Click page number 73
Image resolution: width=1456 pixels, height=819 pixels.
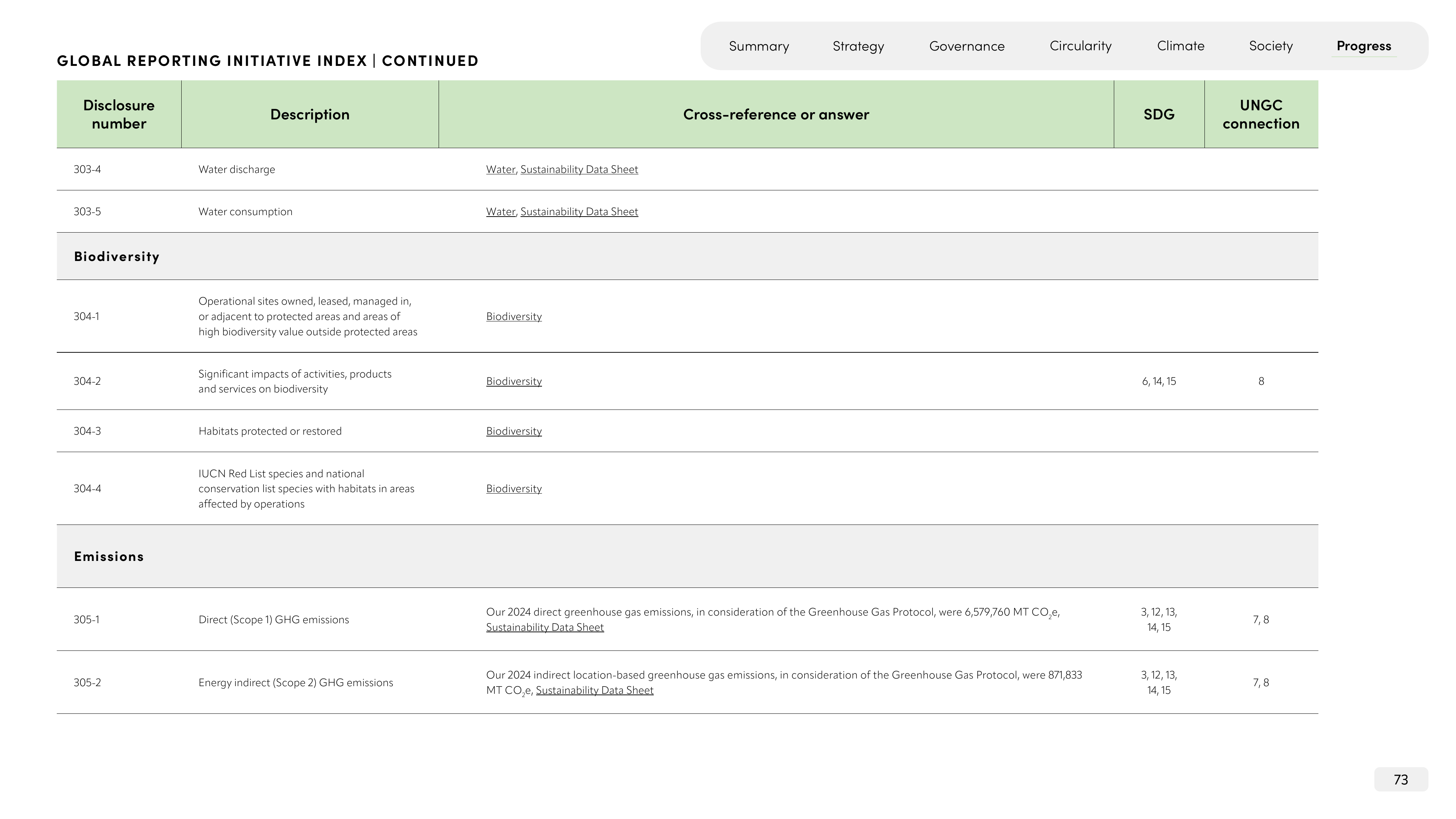1401,779
